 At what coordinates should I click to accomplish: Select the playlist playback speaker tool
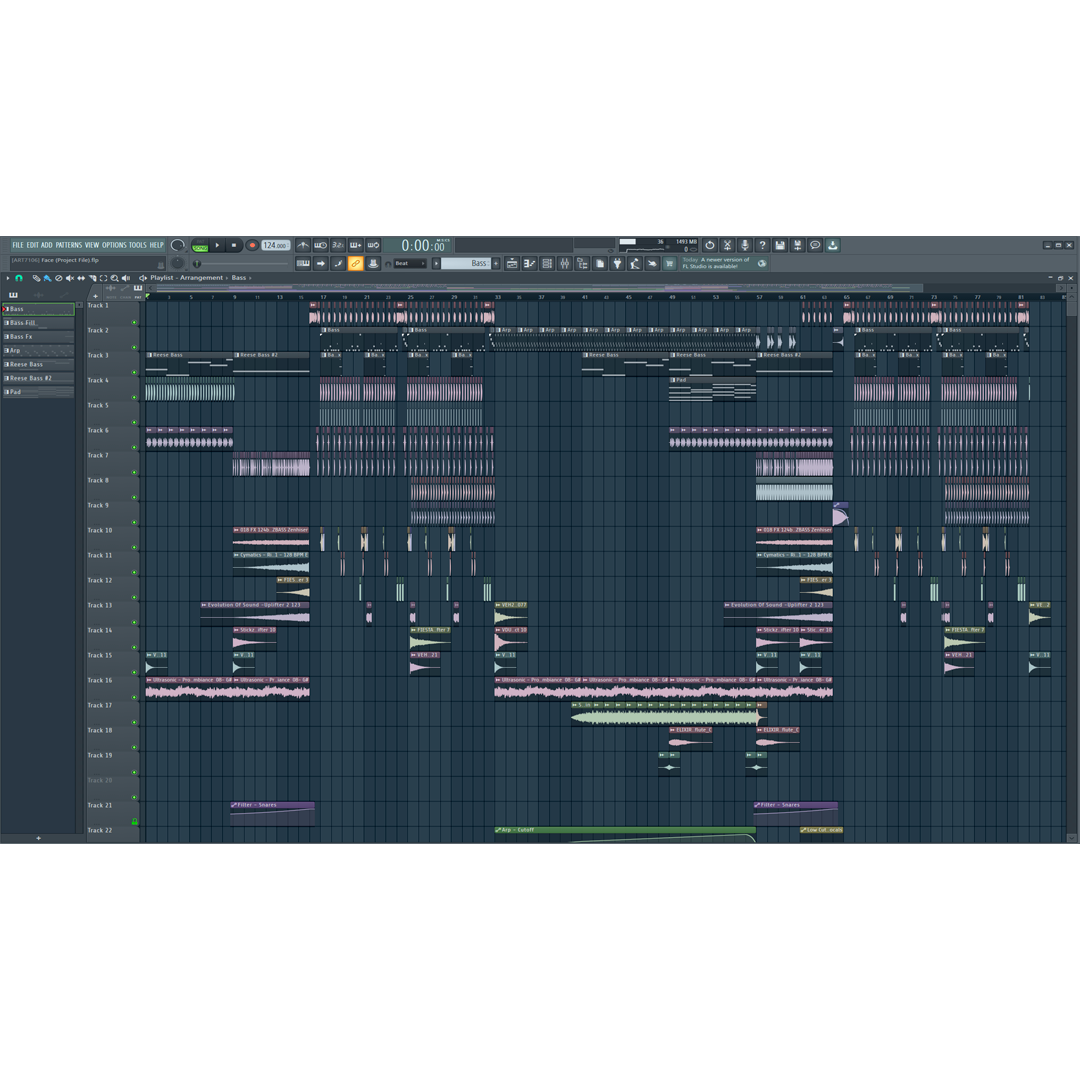[125, 278]
